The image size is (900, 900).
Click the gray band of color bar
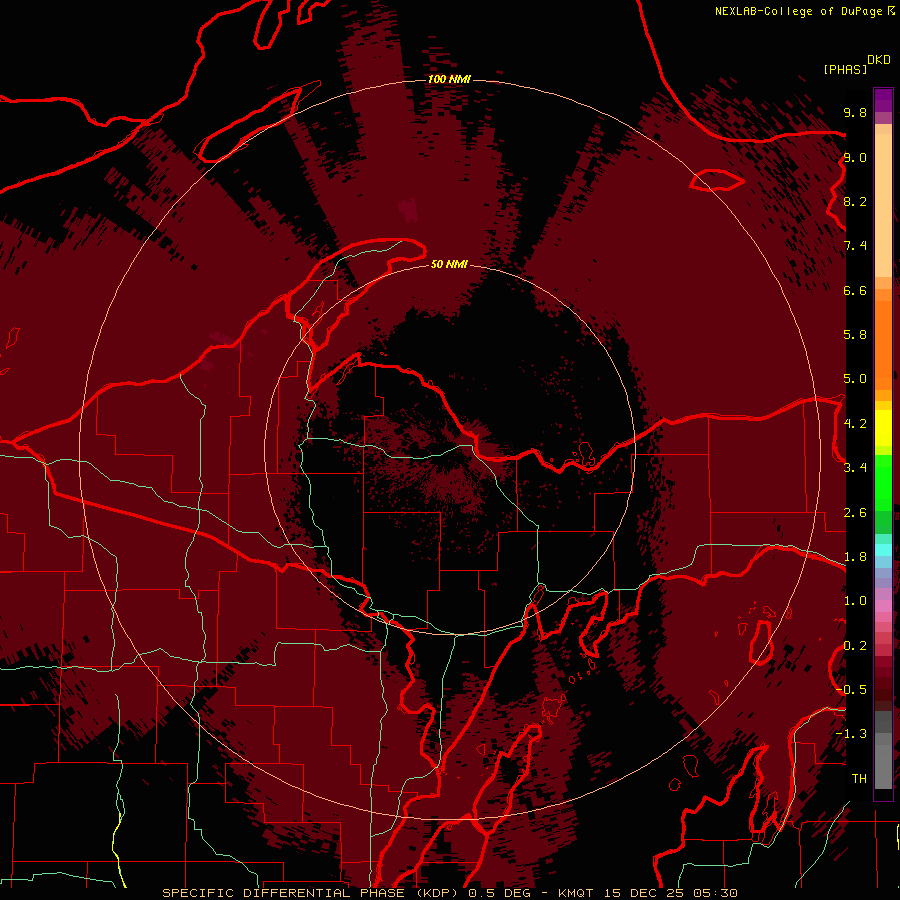(x=883, y=750)
